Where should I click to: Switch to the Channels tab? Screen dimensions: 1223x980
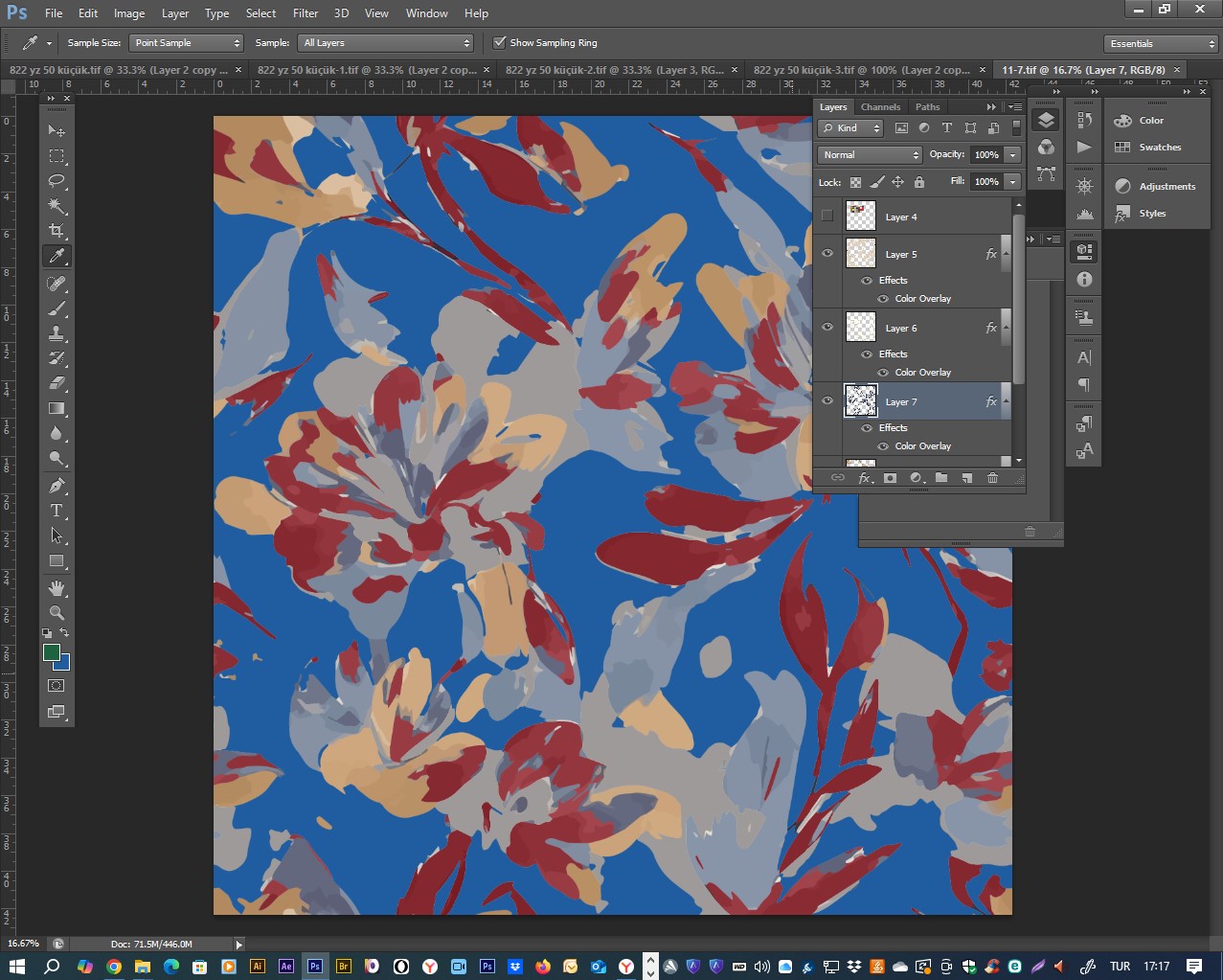(880, 107)
